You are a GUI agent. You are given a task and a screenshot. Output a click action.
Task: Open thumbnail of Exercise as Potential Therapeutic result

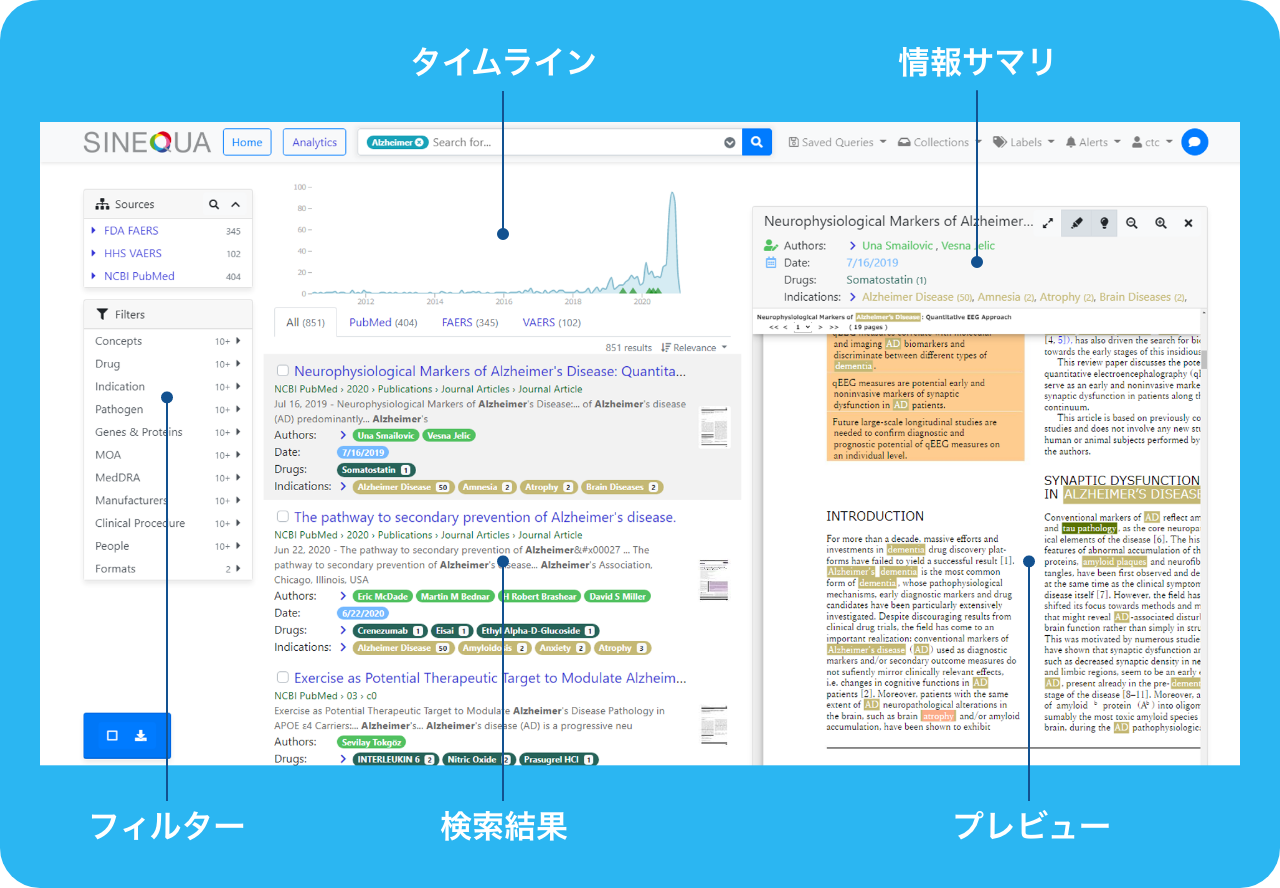pos(715,725)
